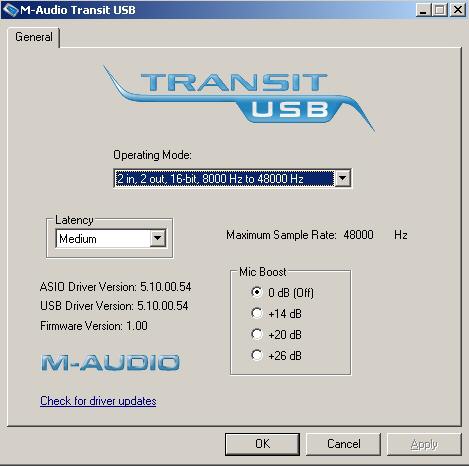Click the Maximum Sample Rate value 48000
This screenshot has width=469, height=466.
358,235
